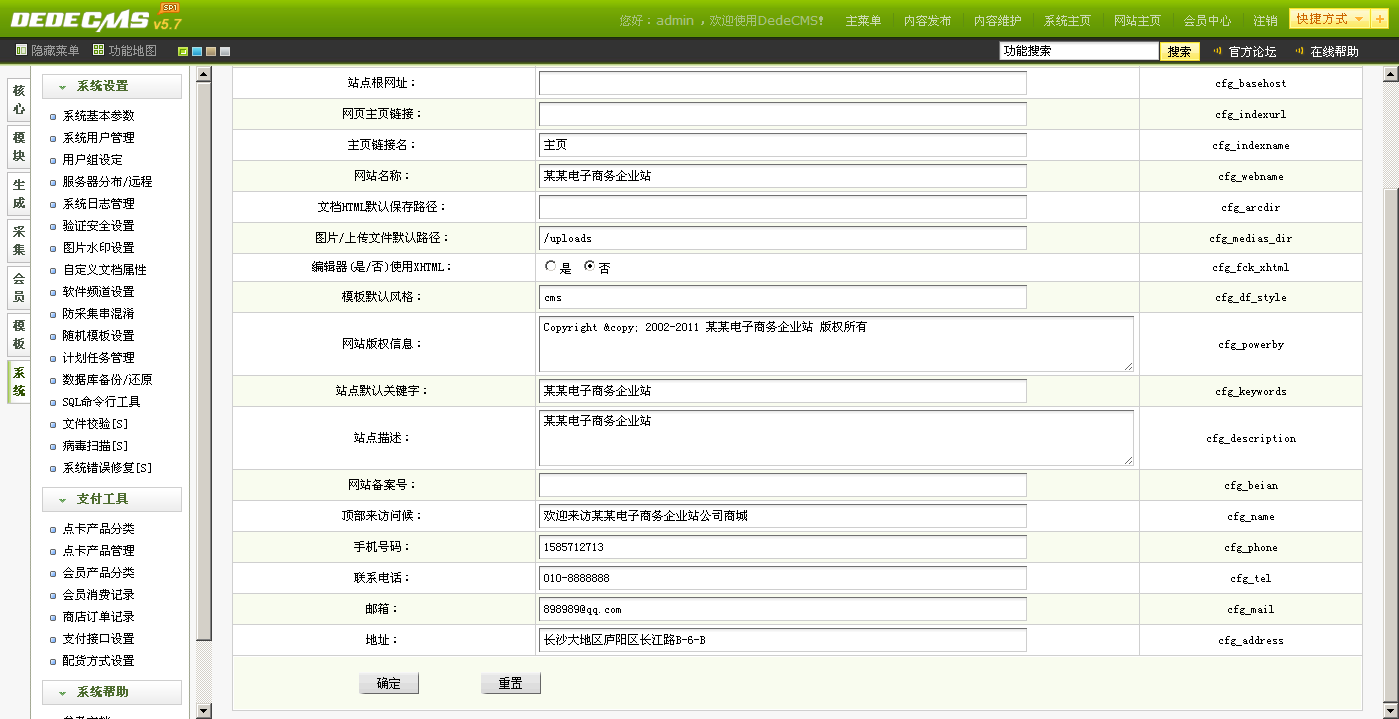
Task: Choose the green theme color swatch
Action: click(x=183, y=52)
